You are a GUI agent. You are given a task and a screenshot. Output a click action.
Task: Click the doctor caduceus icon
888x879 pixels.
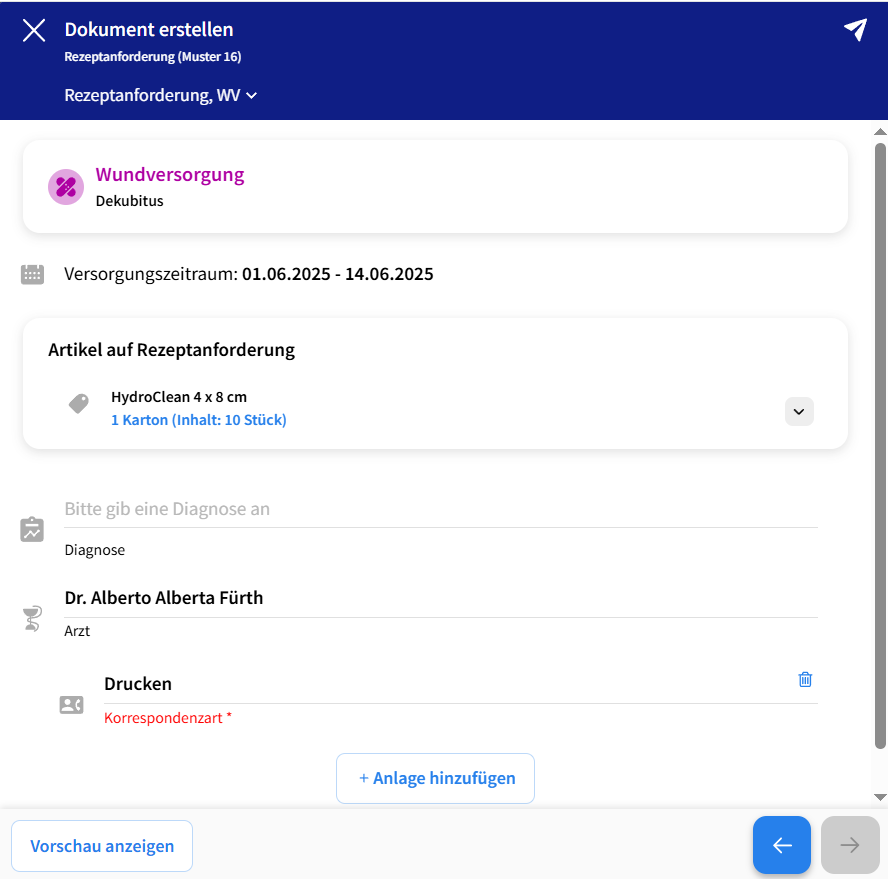(32, 619)
